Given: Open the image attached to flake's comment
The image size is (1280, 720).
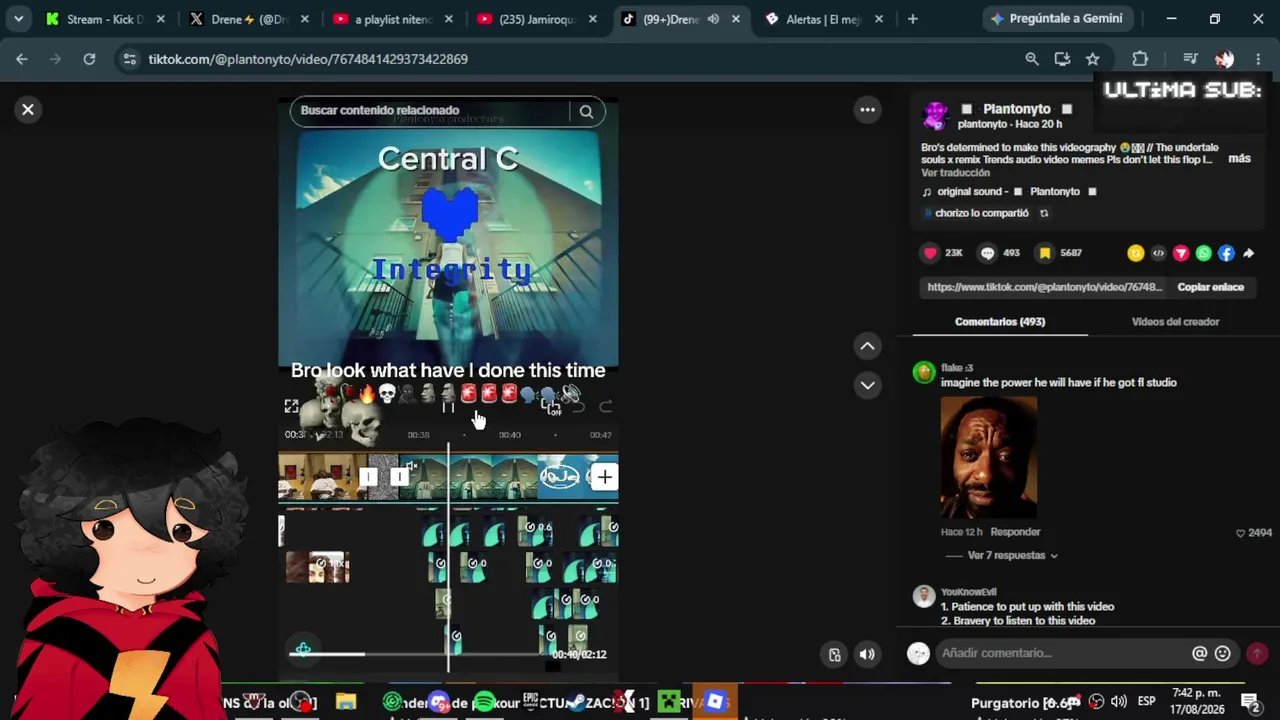Looking at the screenshot, I should coord(988,457).
